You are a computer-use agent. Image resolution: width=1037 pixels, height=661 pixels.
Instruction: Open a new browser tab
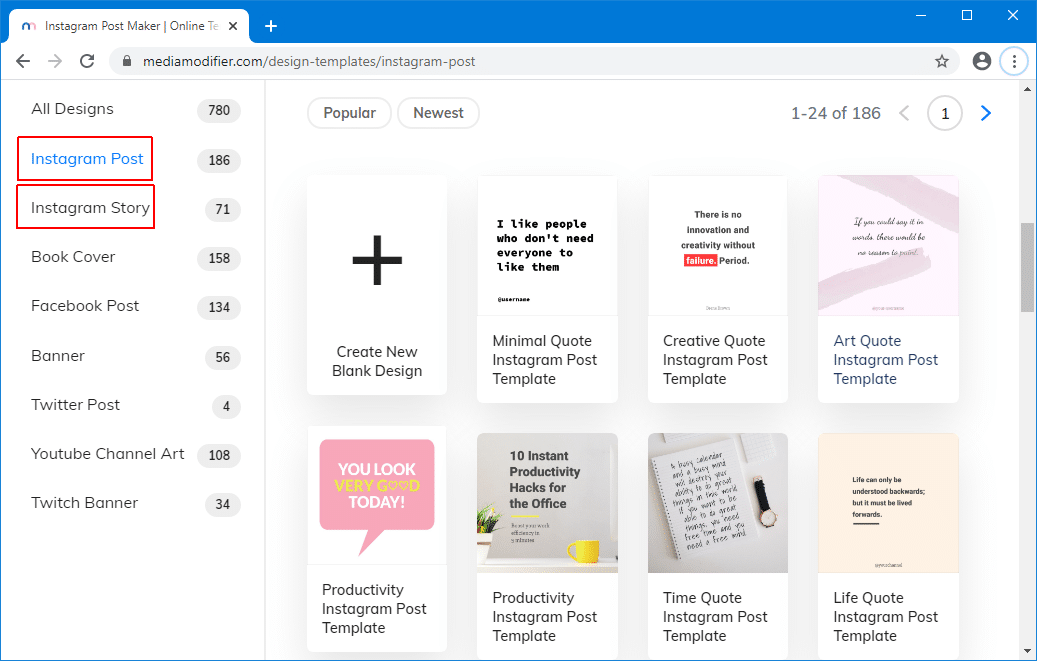[270, 26]
